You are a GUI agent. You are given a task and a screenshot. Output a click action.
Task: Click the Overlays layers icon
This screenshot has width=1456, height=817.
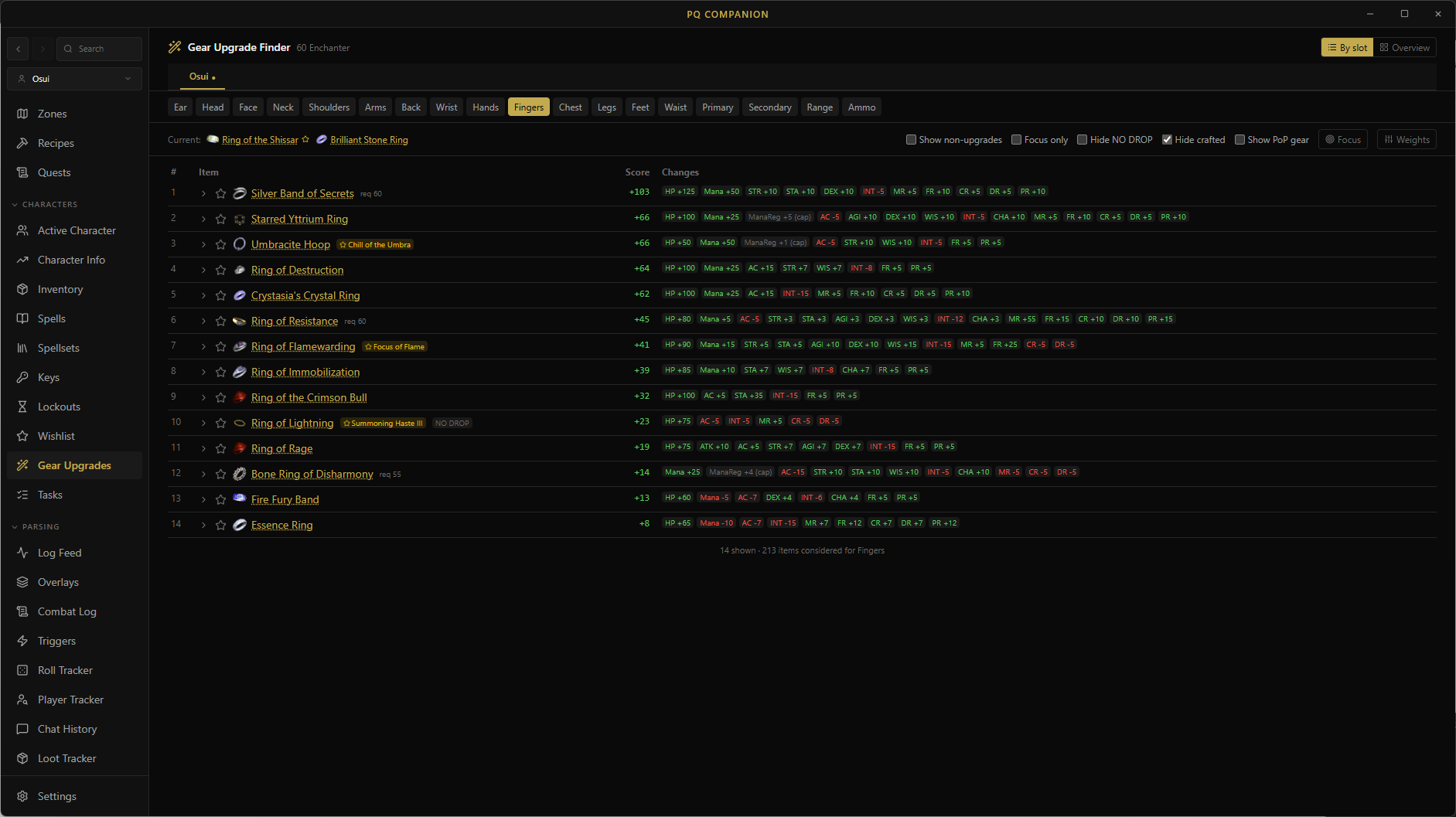22,582
